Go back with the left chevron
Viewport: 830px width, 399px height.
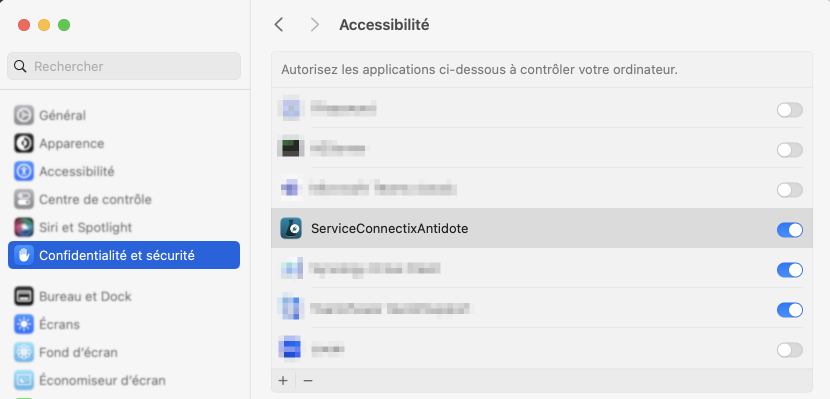click(x=279, y=24)
